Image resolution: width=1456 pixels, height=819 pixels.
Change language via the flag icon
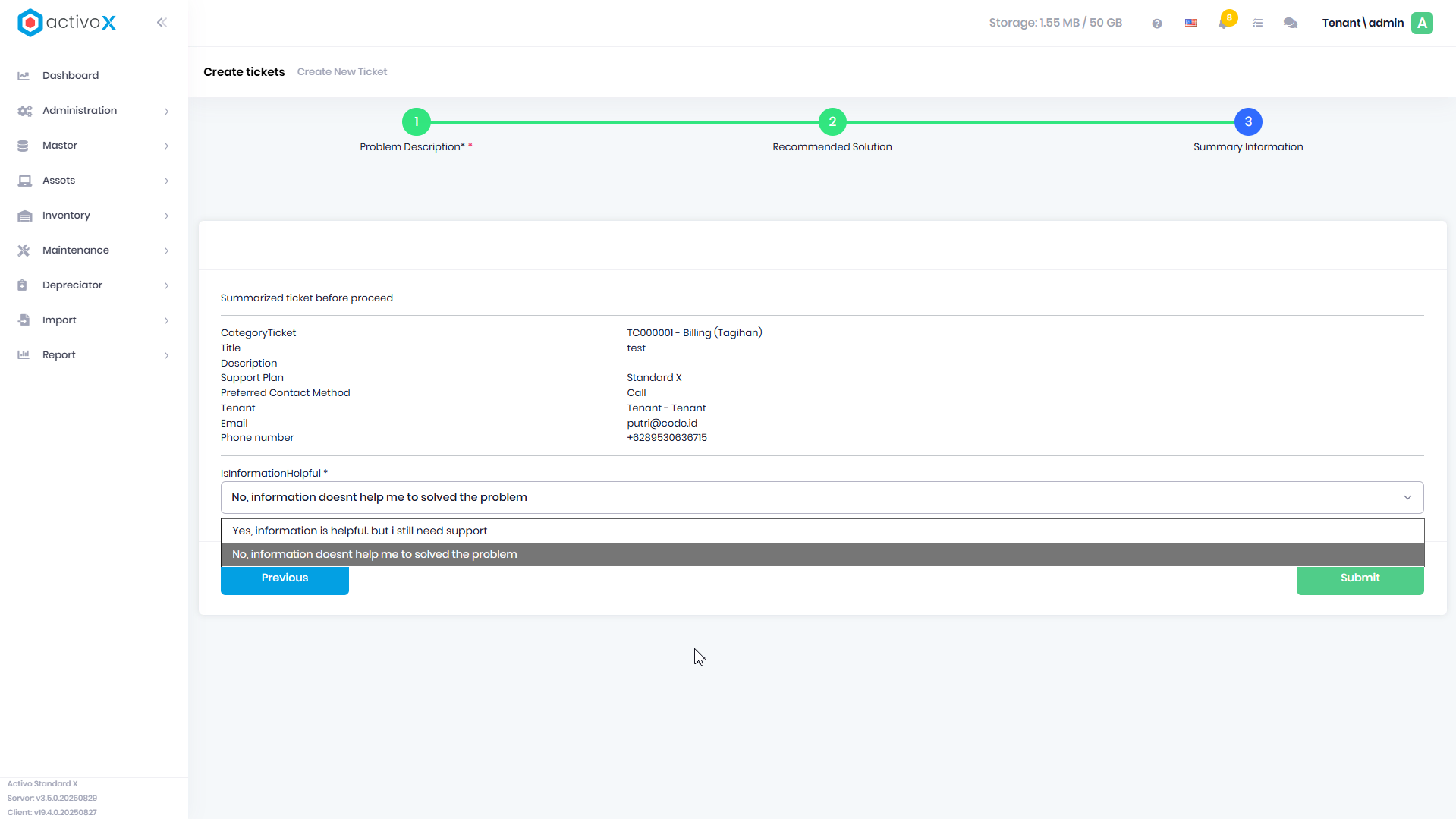pyautogui.click(x=1190, y=24)
